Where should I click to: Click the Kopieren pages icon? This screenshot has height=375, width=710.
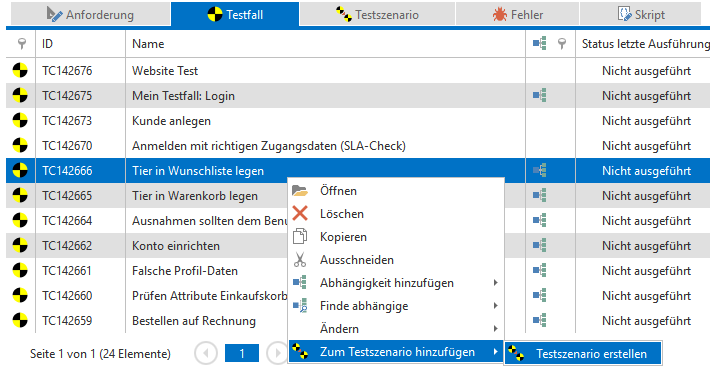point(300,236)
